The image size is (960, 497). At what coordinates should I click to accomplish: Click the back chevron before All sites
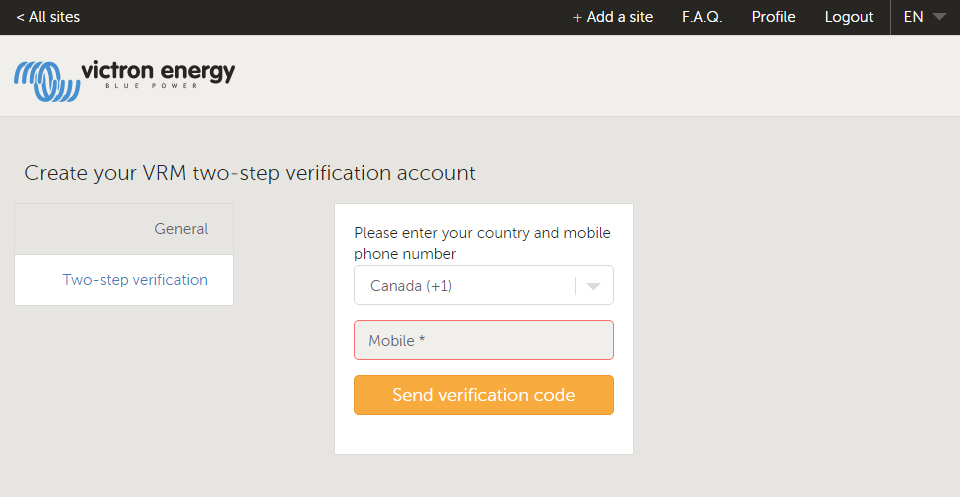point(21,17)
